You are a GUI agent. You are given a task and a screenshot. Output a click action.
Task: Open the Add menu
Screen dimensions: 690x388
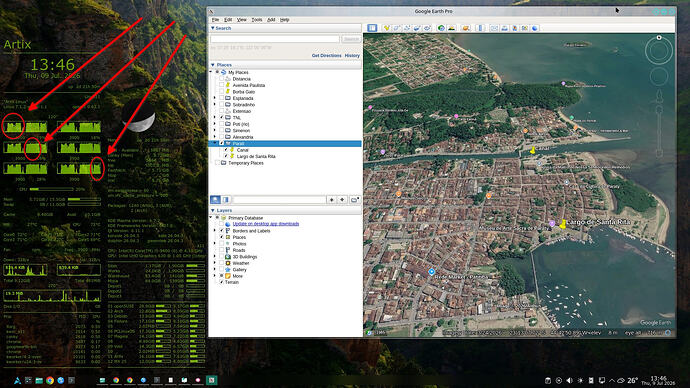click(271, 20)
